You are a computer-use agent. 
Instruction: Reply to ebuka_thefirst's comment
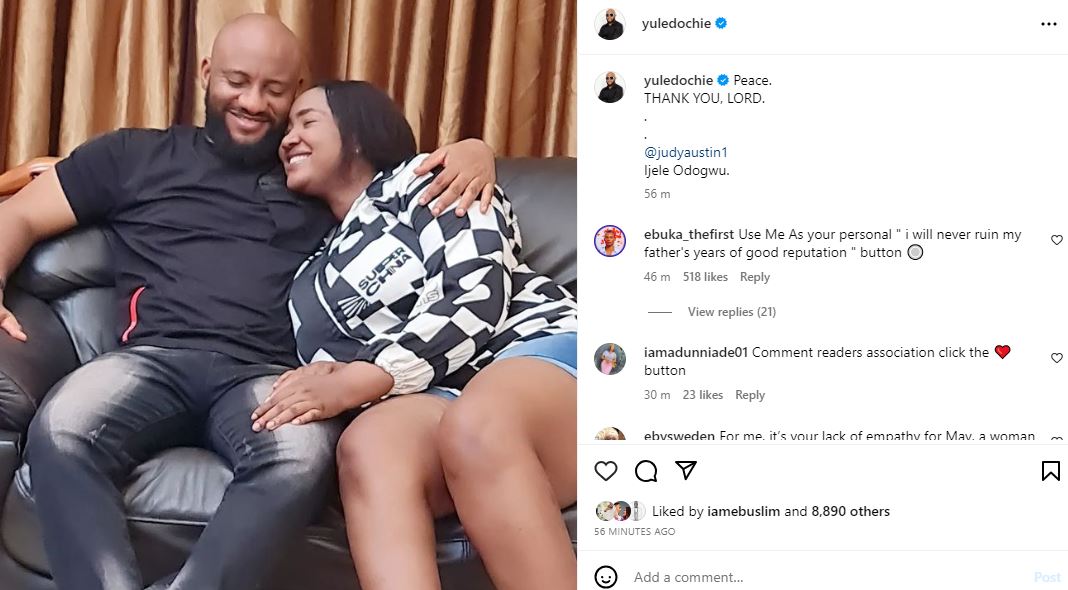tap(755, 277)
